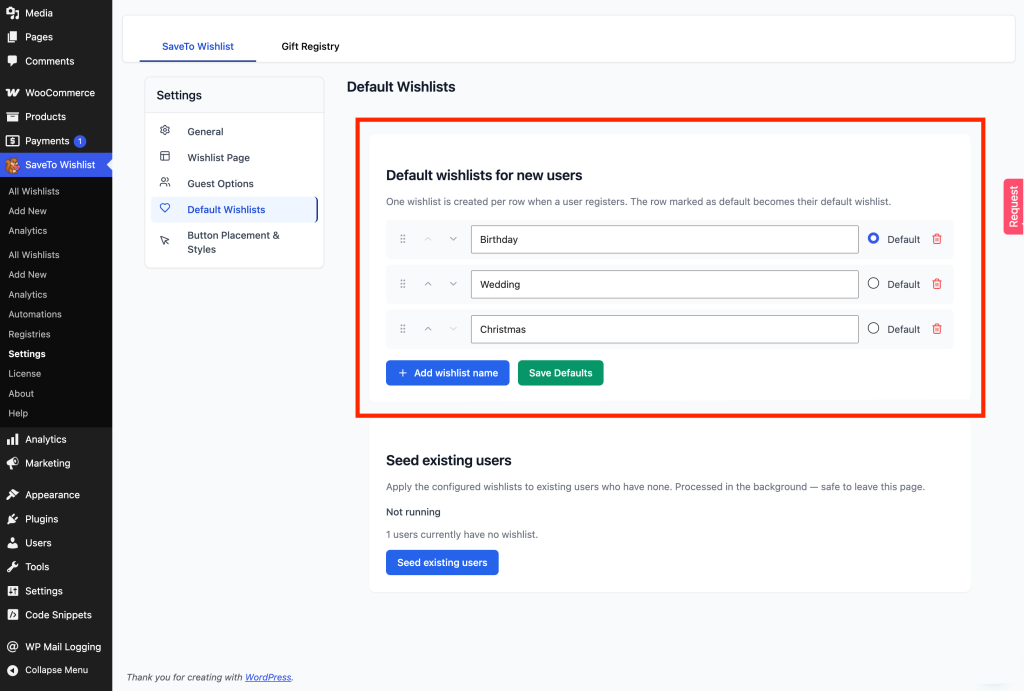Screen dimensions: 1024x691
Task: Click the Birthday wishlist name field
Action: pyautogui.click(x=664, y=240)
